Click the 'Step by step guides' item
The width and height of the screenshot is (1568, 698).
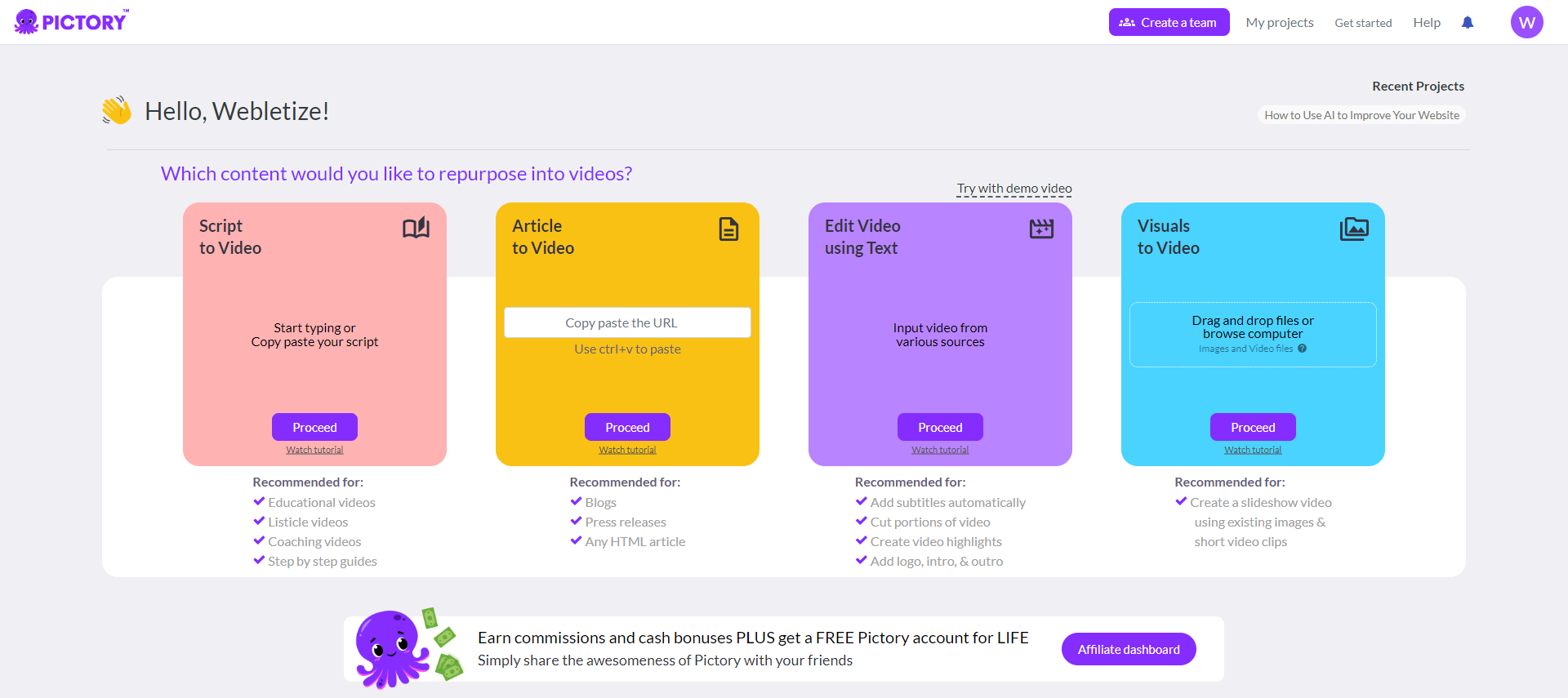(x=323, y=562)
